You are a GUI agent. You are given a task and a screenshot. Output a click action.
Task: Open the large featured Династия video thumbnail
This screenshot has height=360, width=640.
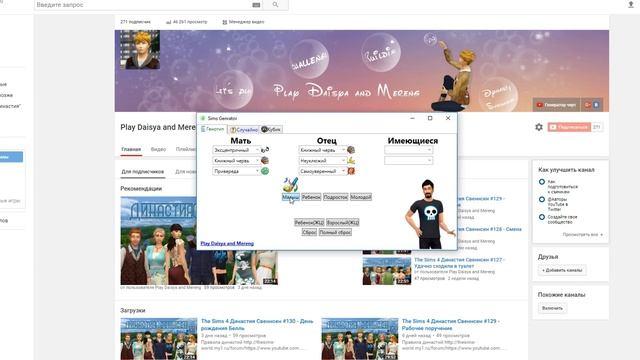(199, 241)
